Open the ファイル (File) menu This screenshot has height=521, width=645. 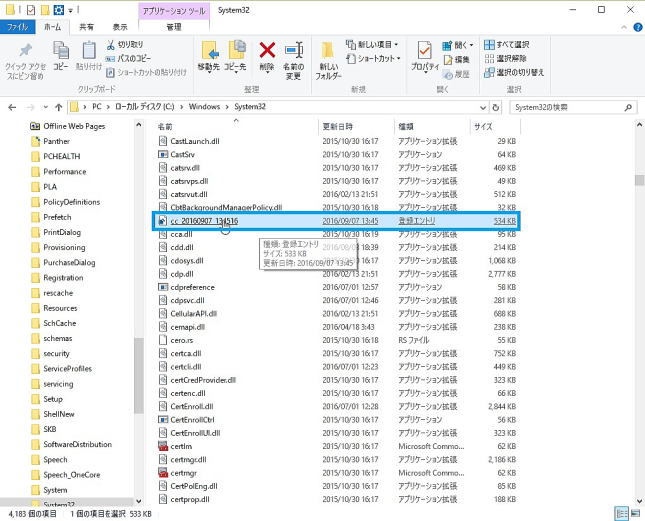18,27
